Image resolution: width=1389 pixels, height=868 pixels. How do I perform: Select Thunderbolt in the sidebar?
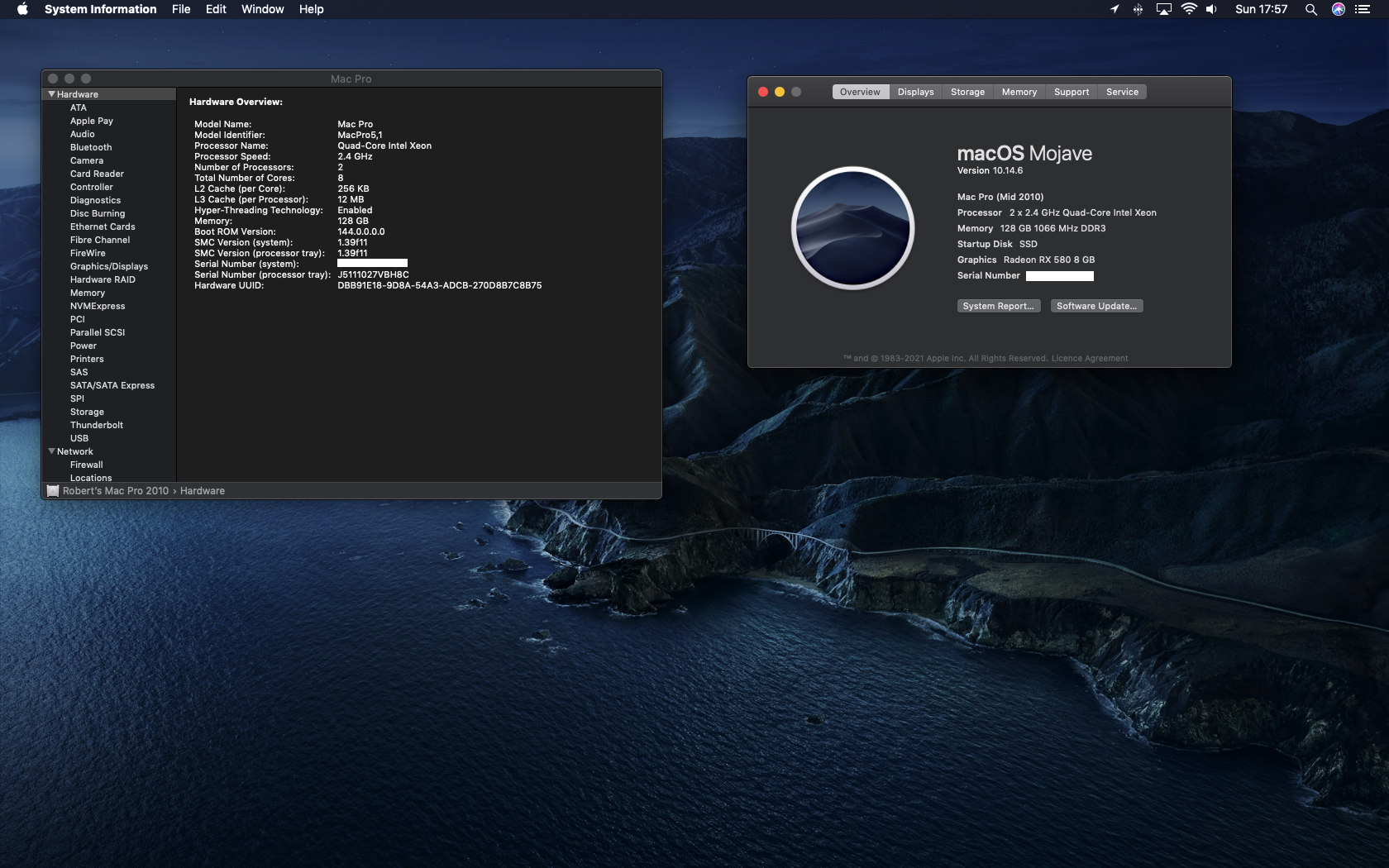pos(97,425)
